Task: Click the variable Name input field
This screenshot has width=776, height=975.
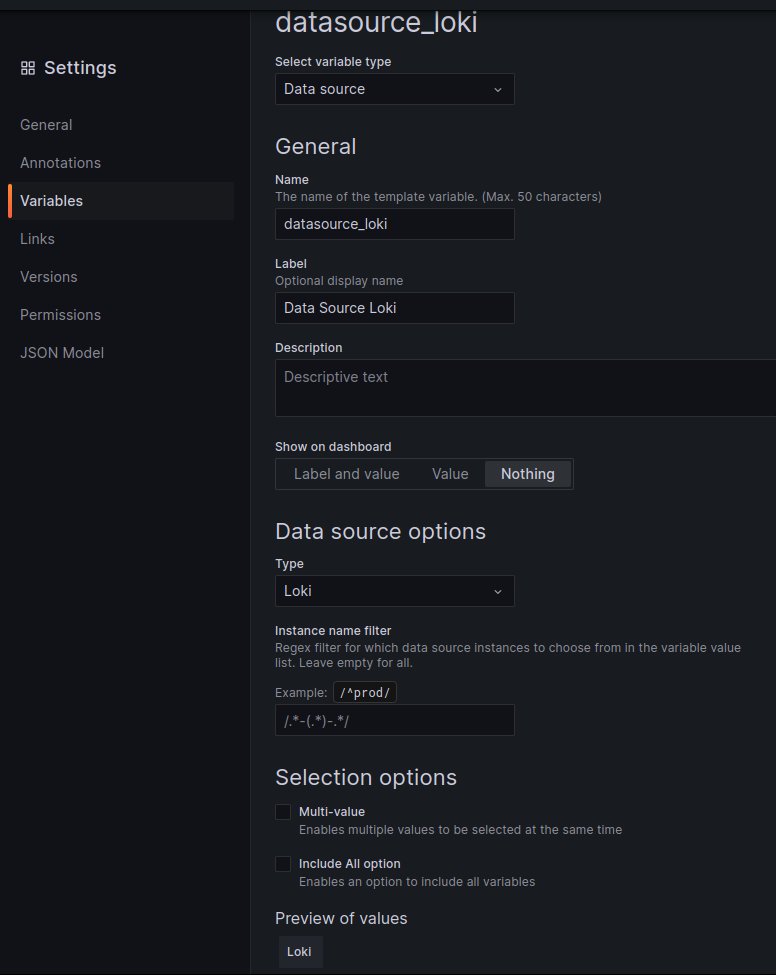Action: (395, 224)
